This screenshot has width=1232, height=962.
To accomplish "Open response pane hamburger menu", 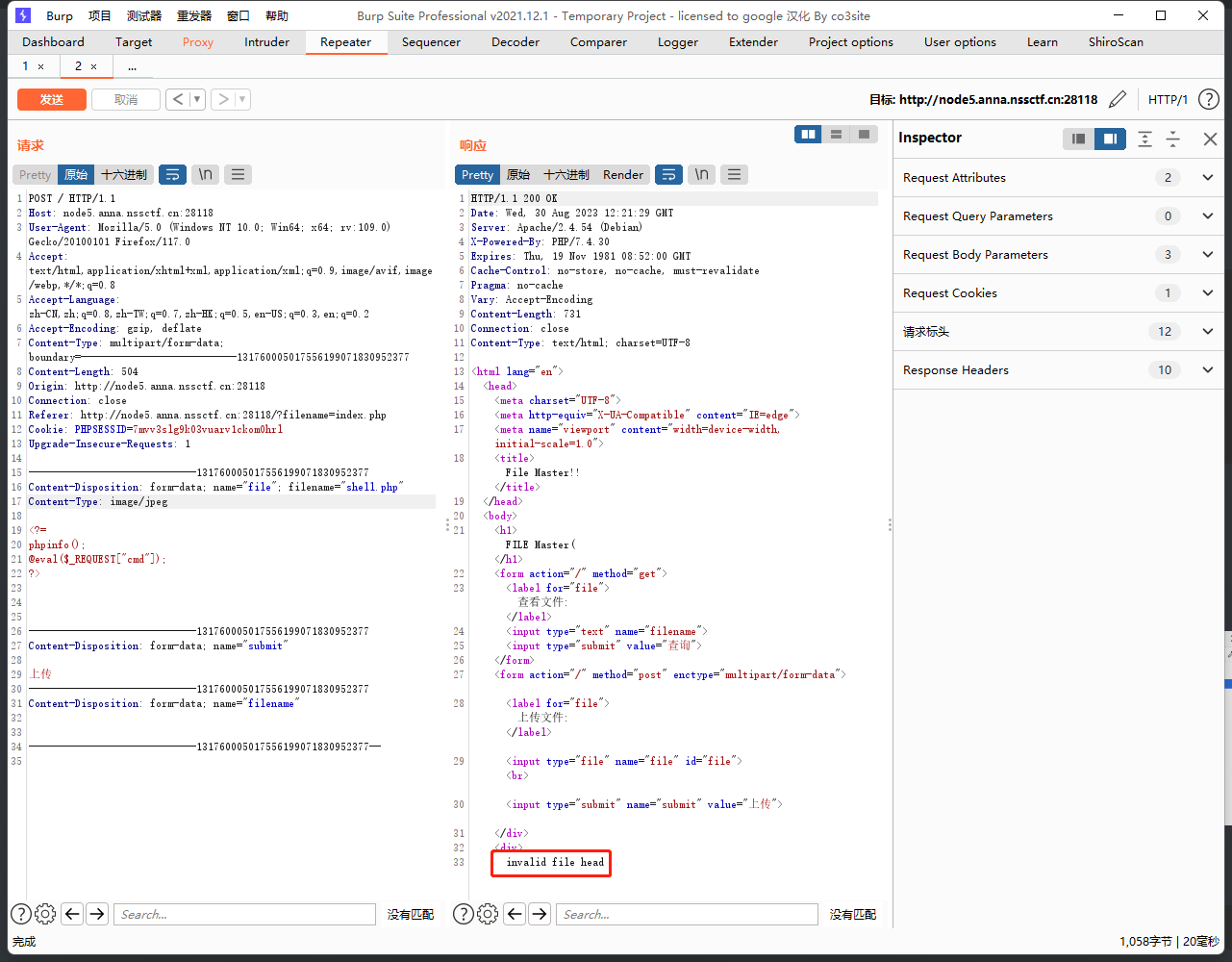I will (x=734, y=174).
